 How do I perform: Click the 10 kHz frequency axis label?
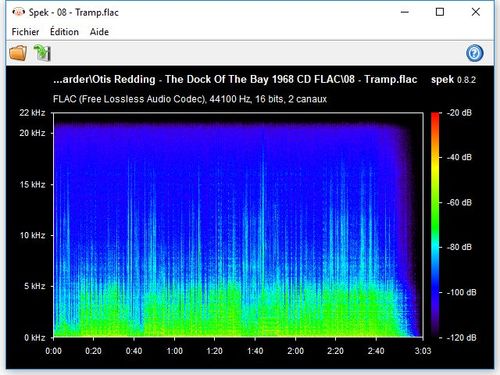[32, 235]
